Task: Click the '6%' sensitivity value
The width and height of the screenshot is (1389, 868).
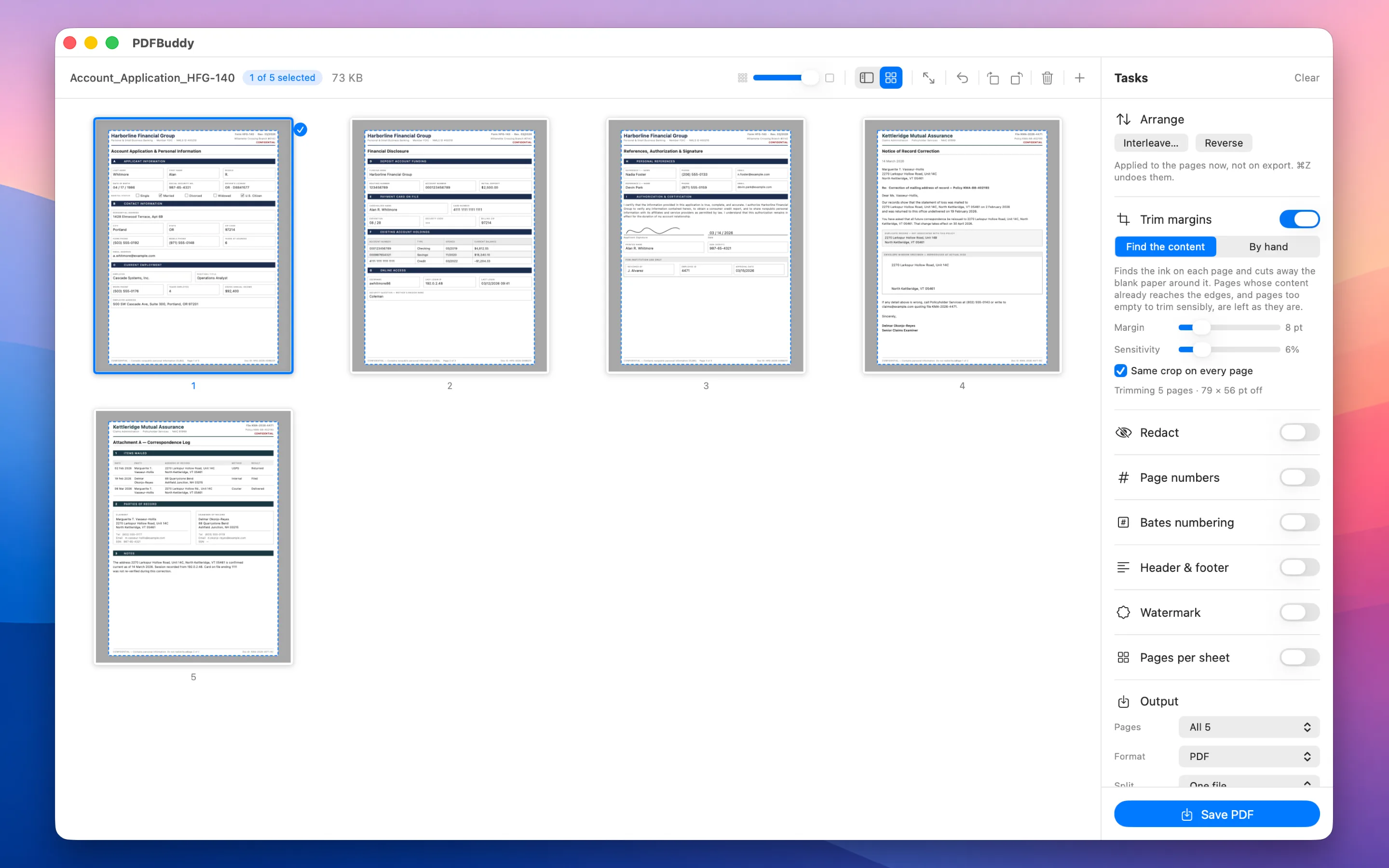Action: (1292, 350)
